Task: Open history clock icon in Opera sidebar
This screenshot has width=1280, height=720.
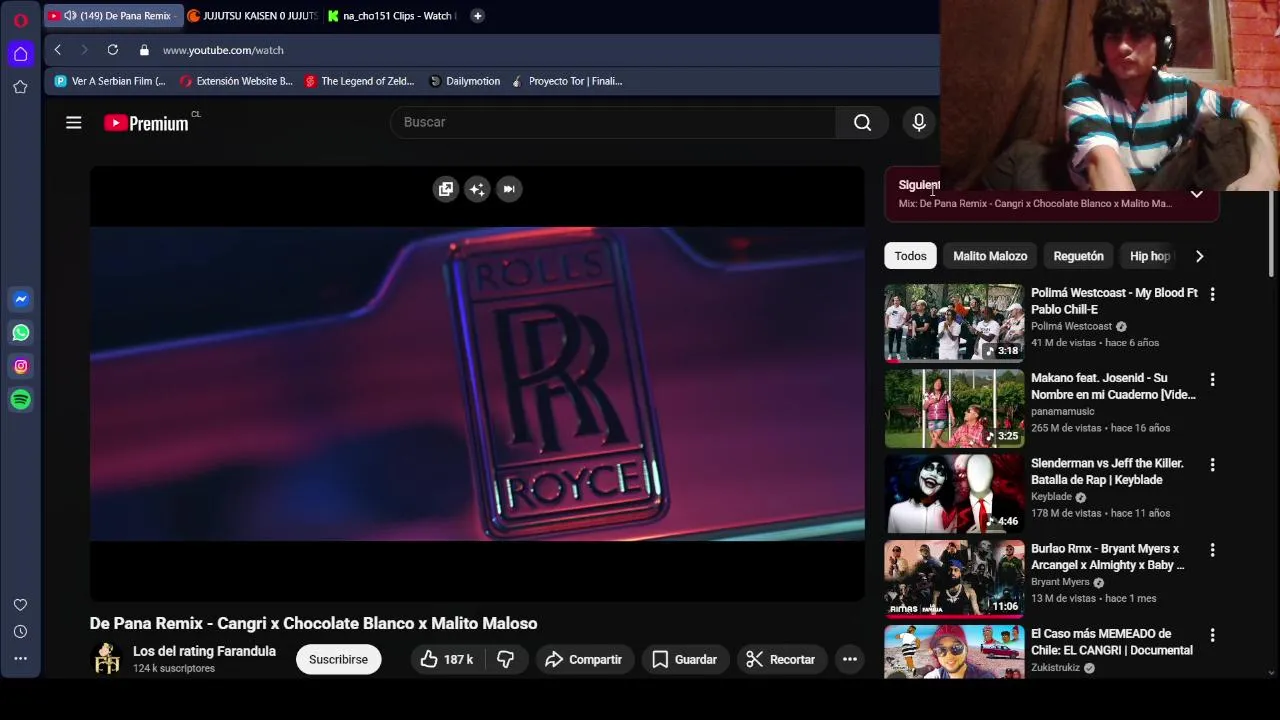Action: pos(20,632)
